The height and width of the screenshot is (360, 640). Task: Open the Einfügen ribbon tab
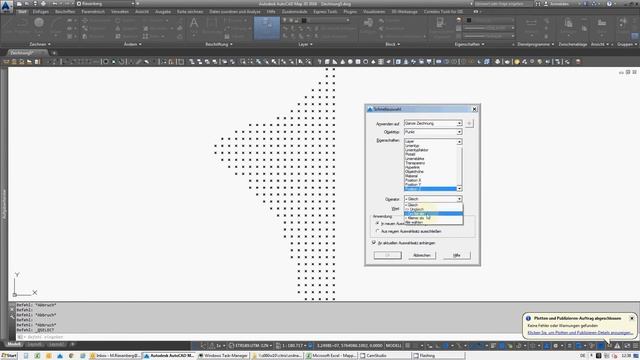[x=40, y=11]
